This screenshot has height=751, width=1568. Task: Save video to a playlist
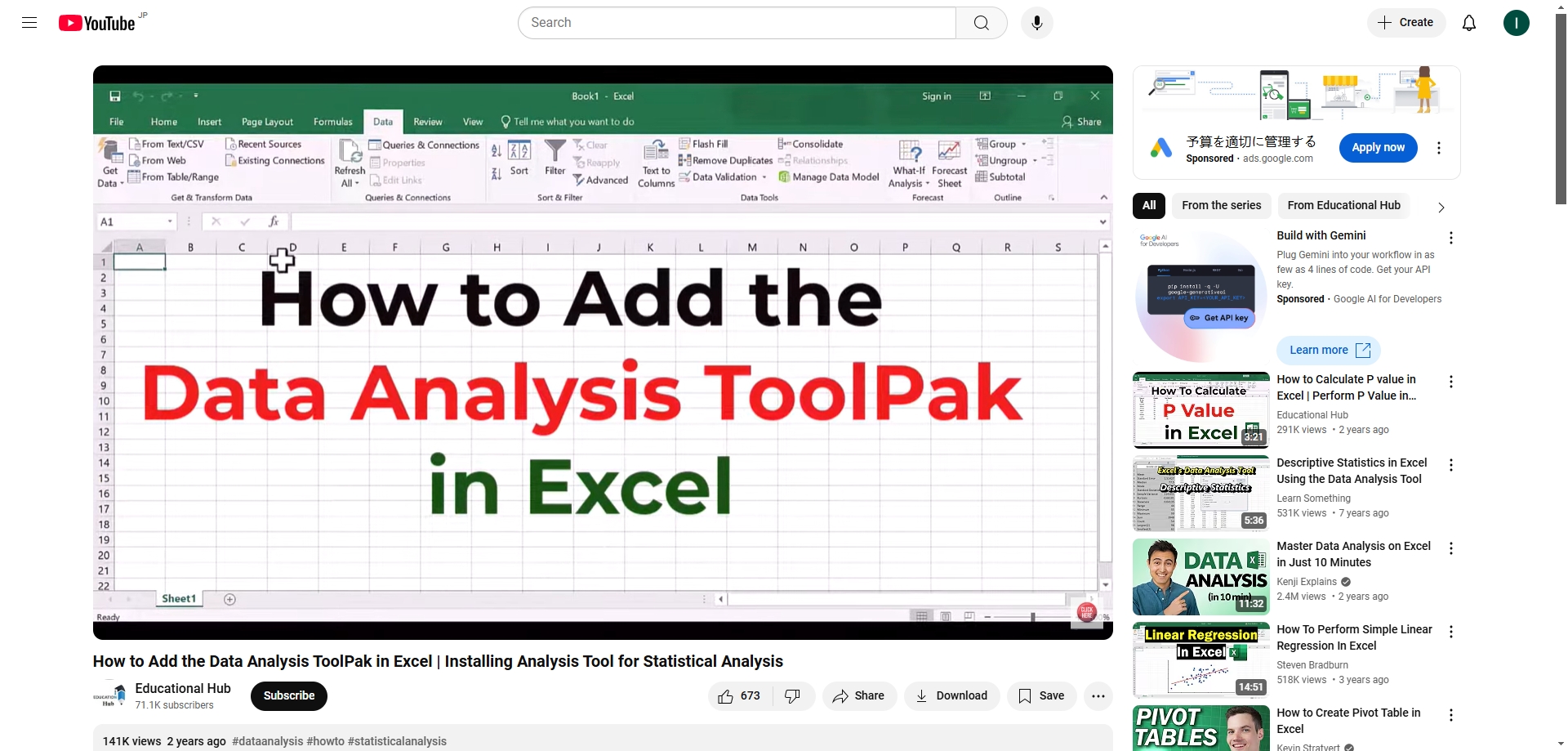click(1041, 696)
